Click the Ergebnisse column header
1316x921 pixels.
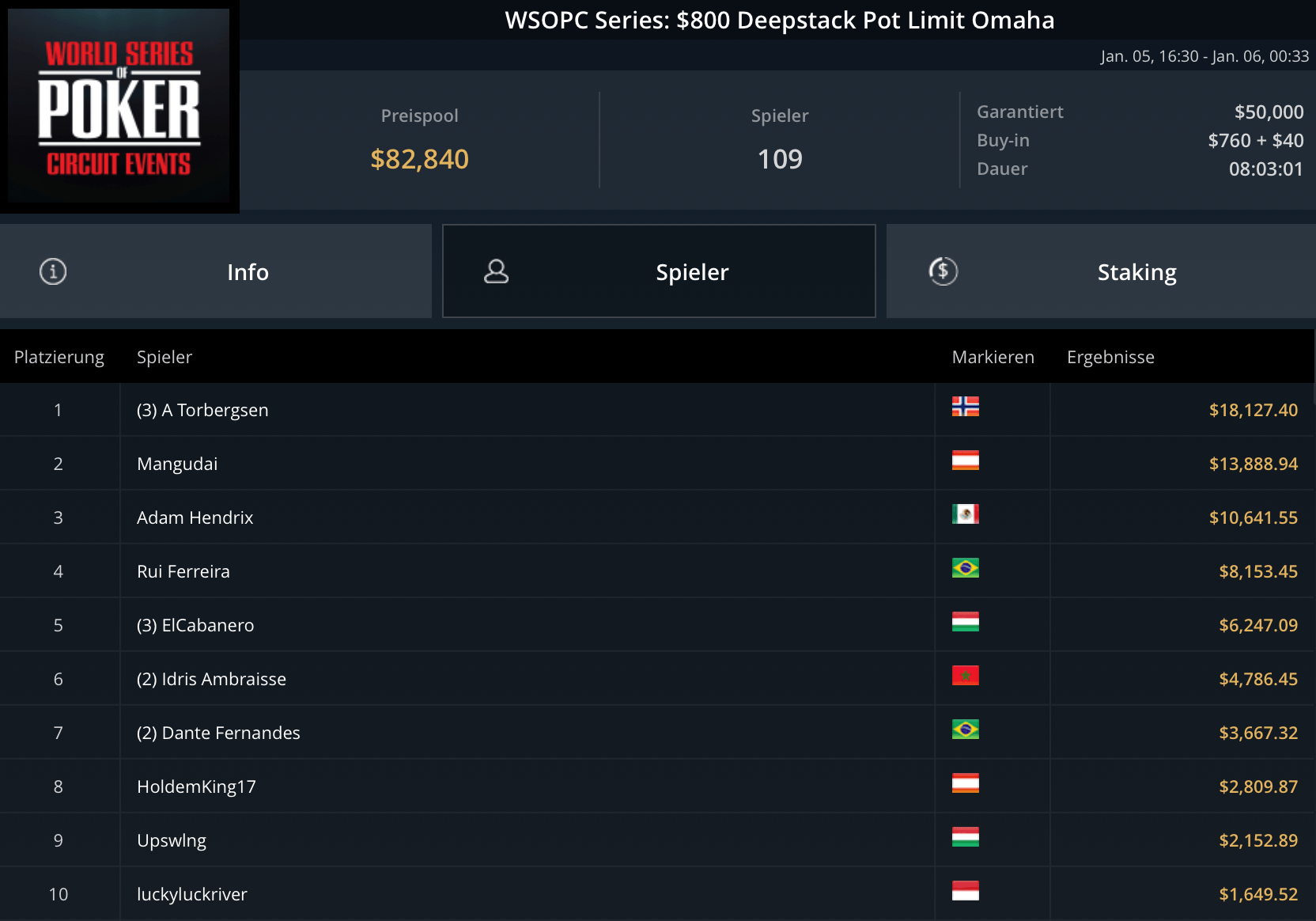pyautogui.click(x=1110, y=357)
